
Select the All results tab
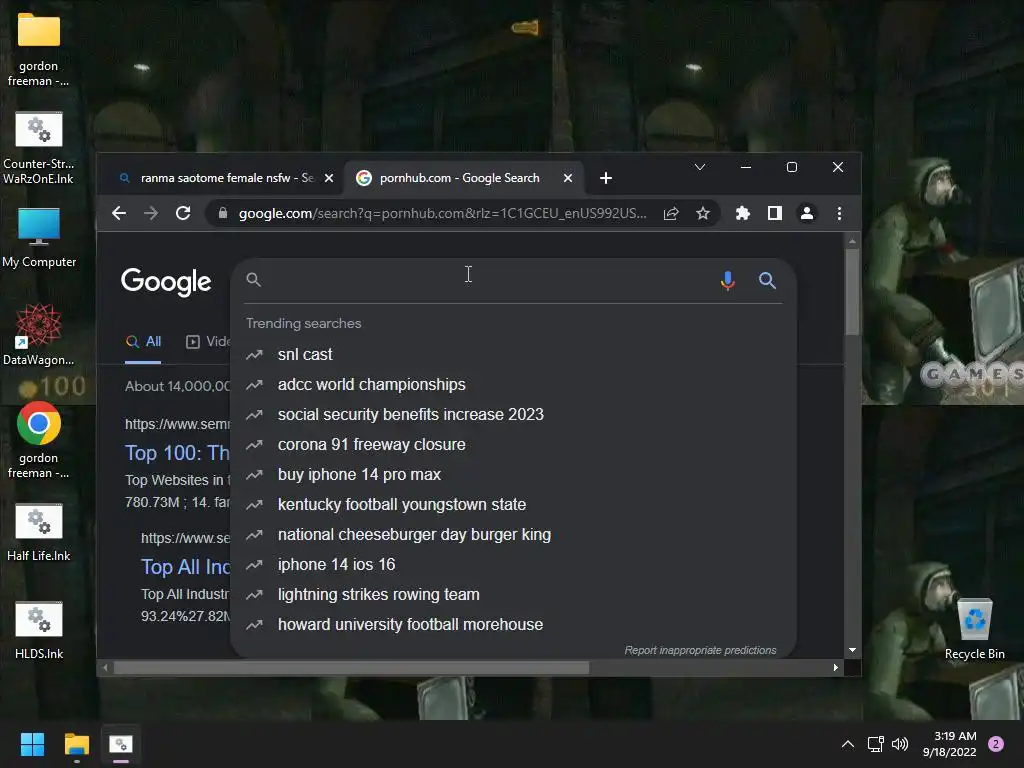click(144, 342)
